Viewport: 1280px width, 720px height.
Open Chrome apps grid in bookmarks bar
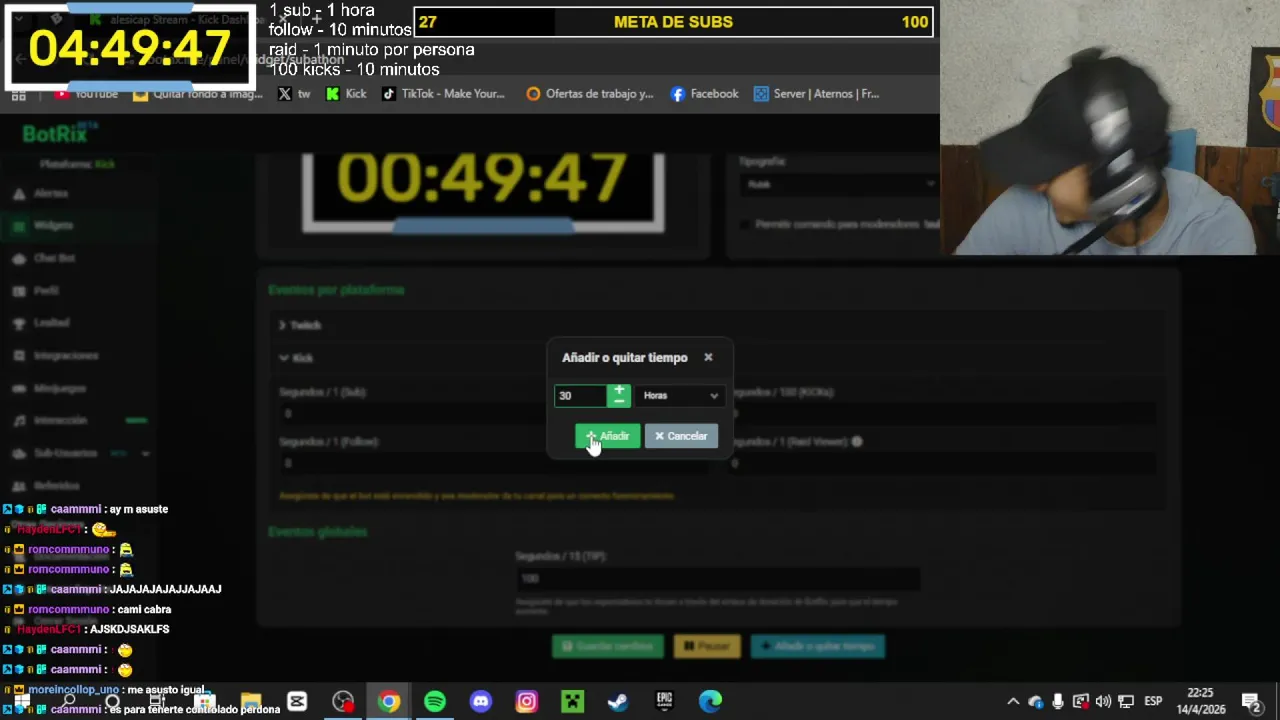[18, 94]
